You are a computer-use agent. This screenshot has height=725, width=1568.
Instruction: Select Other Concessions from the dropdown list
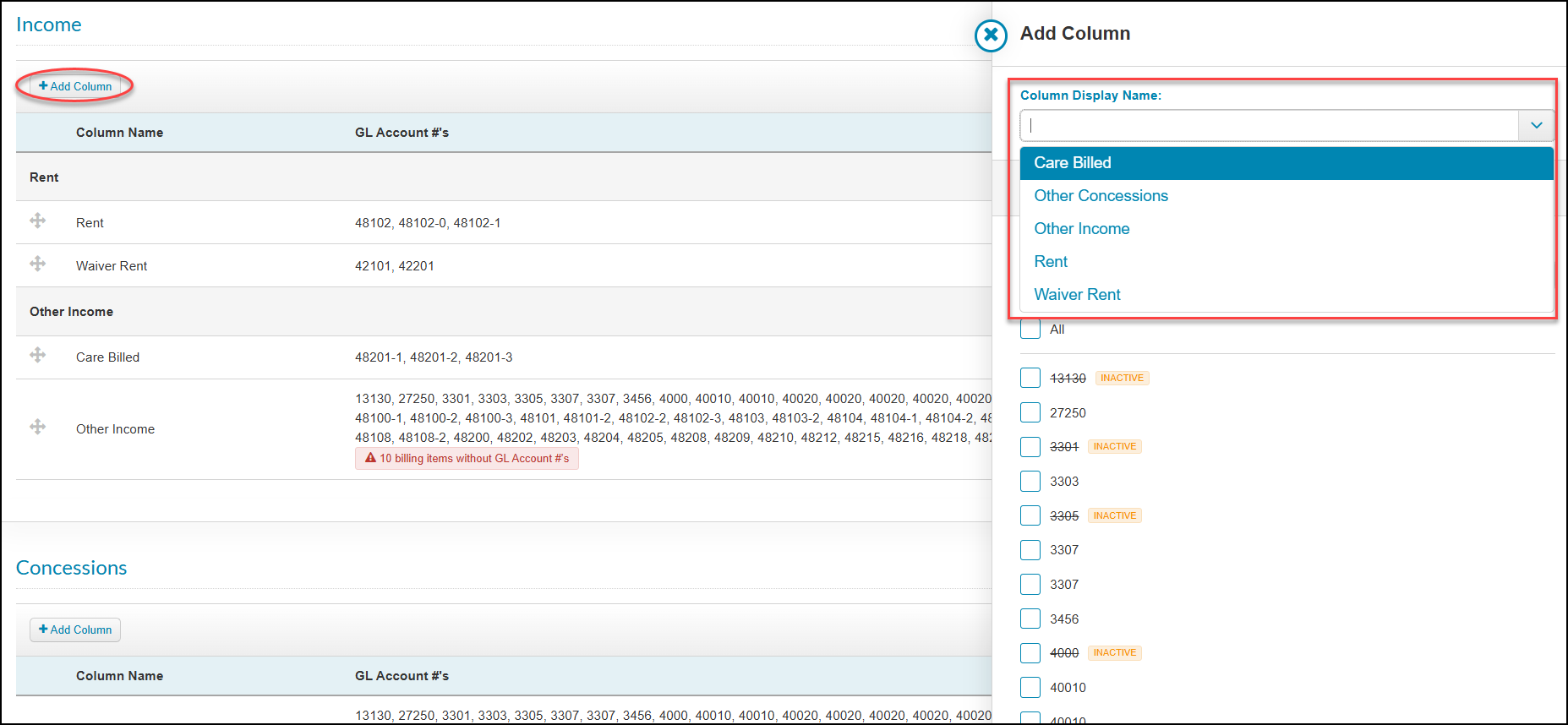[x=1287, y=196]
